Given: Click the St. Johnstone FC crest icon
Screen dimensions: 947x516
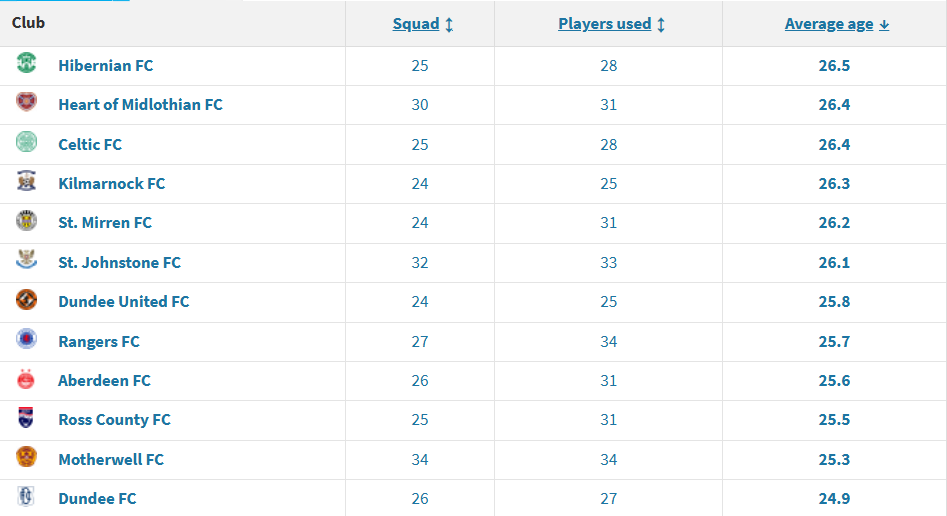Looking at the screenshot, I should click(26, 260).
